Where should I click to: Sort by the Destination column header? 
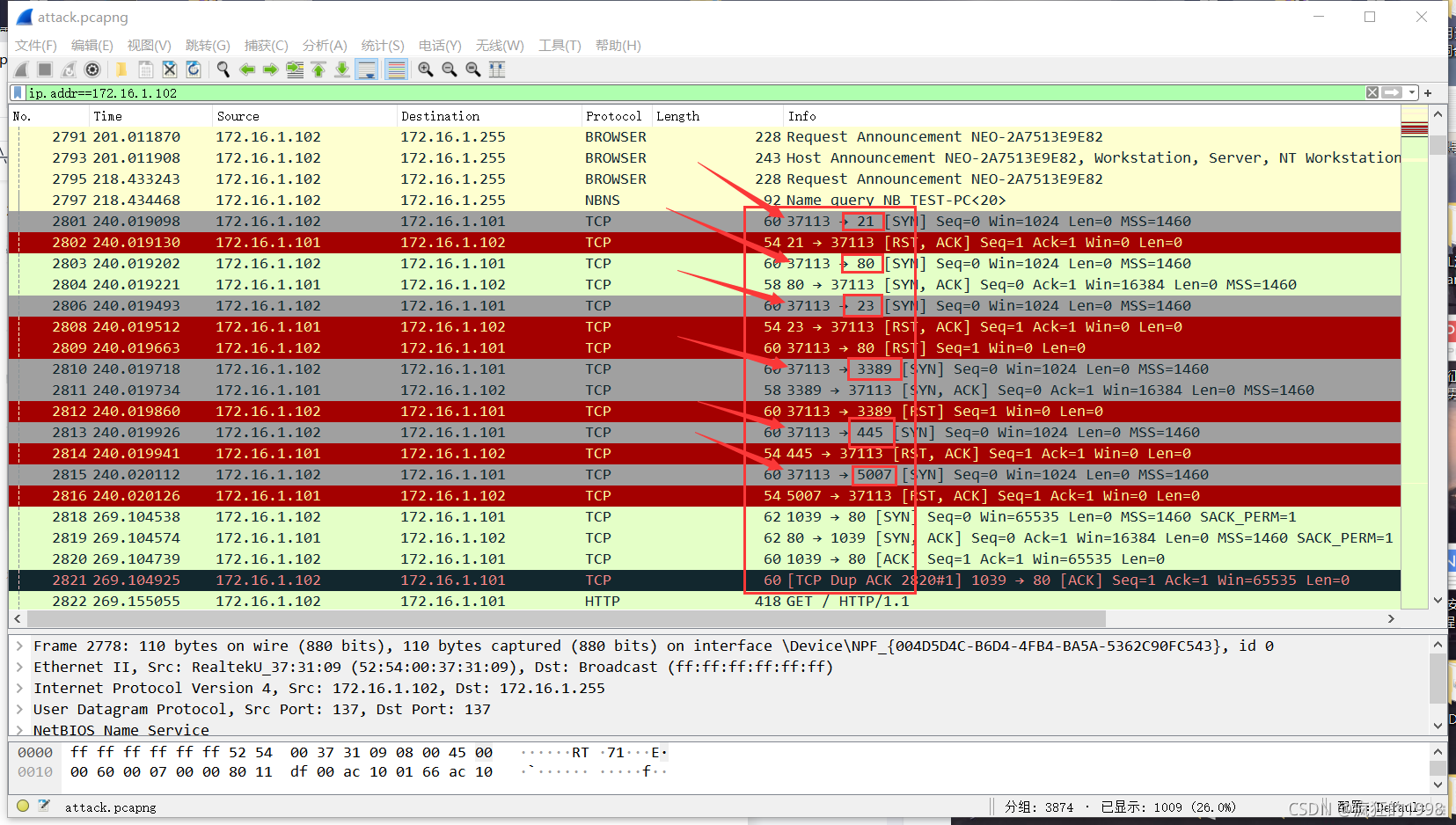[x=488, y=116]
